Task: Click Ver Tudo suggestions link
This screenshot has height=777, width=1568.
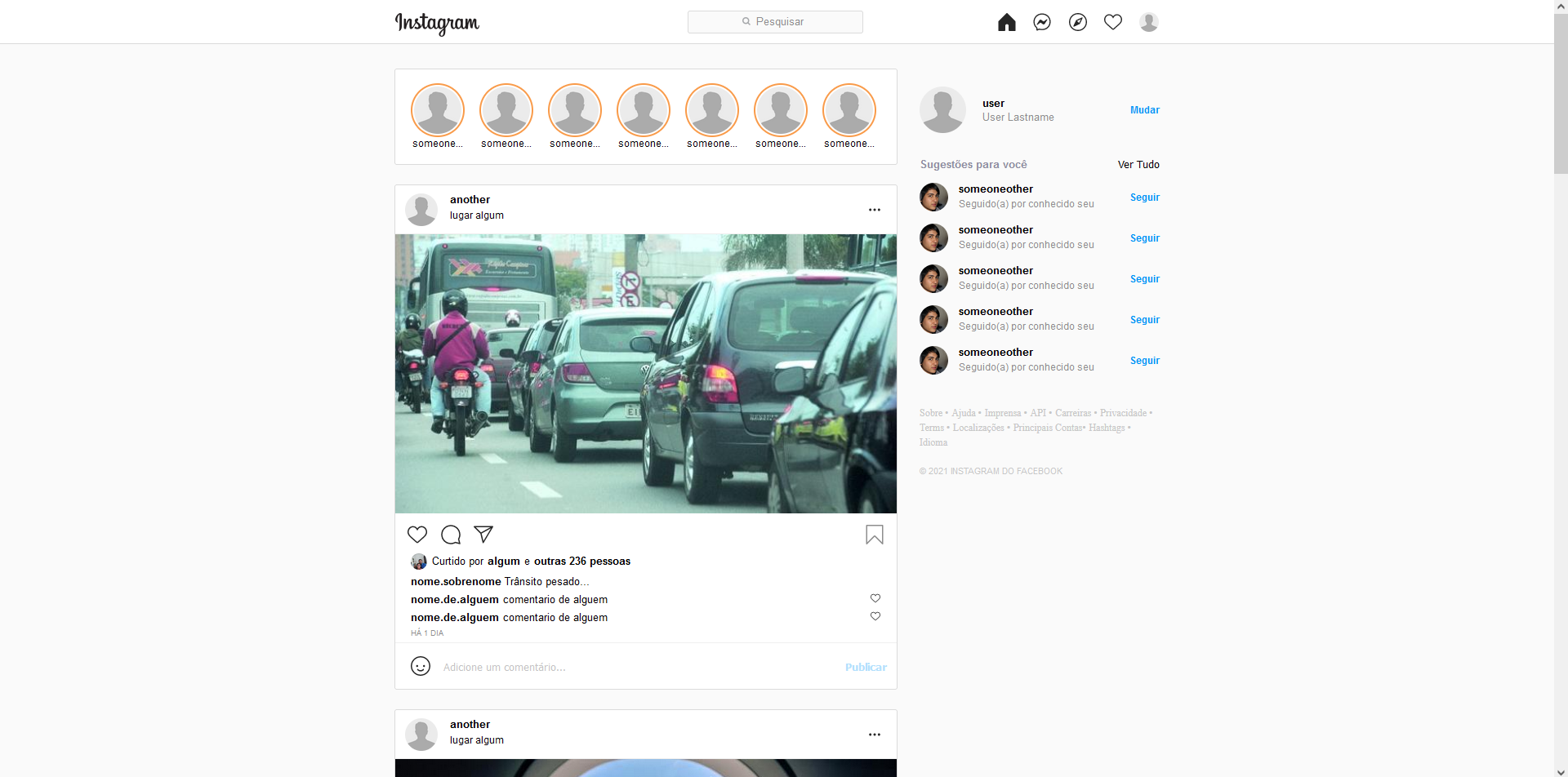Action: (1138, 165)
